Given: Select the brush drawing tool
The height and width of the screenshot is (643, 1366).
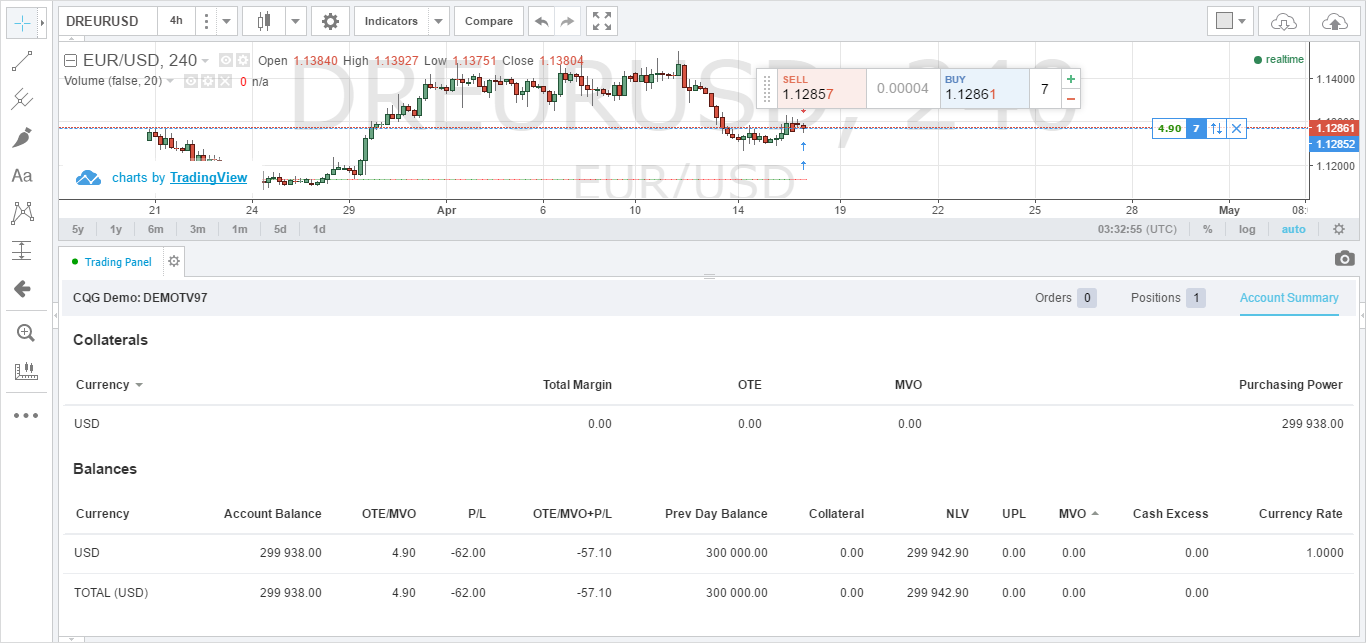Looking at the screenshot, I should click(22, 137).
